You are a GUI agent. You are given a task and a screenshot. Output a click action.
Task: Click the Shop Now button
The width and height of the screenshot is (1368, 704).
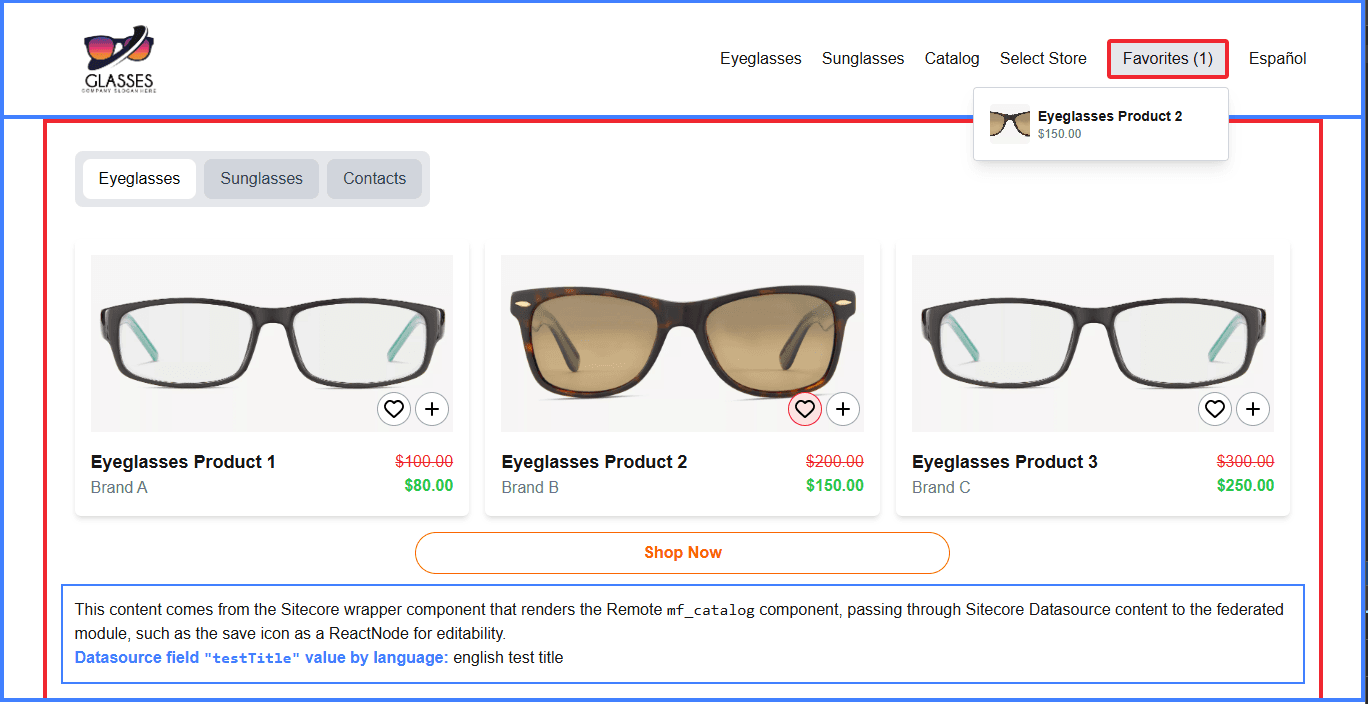tap(682, 553)
